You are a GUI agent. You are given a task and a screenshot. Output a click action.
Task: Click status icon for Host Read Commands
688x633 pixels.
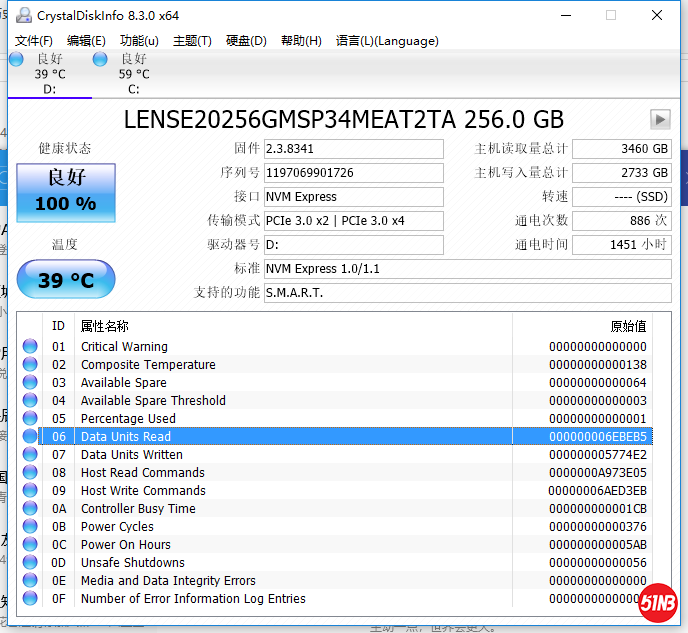[30, 472]
